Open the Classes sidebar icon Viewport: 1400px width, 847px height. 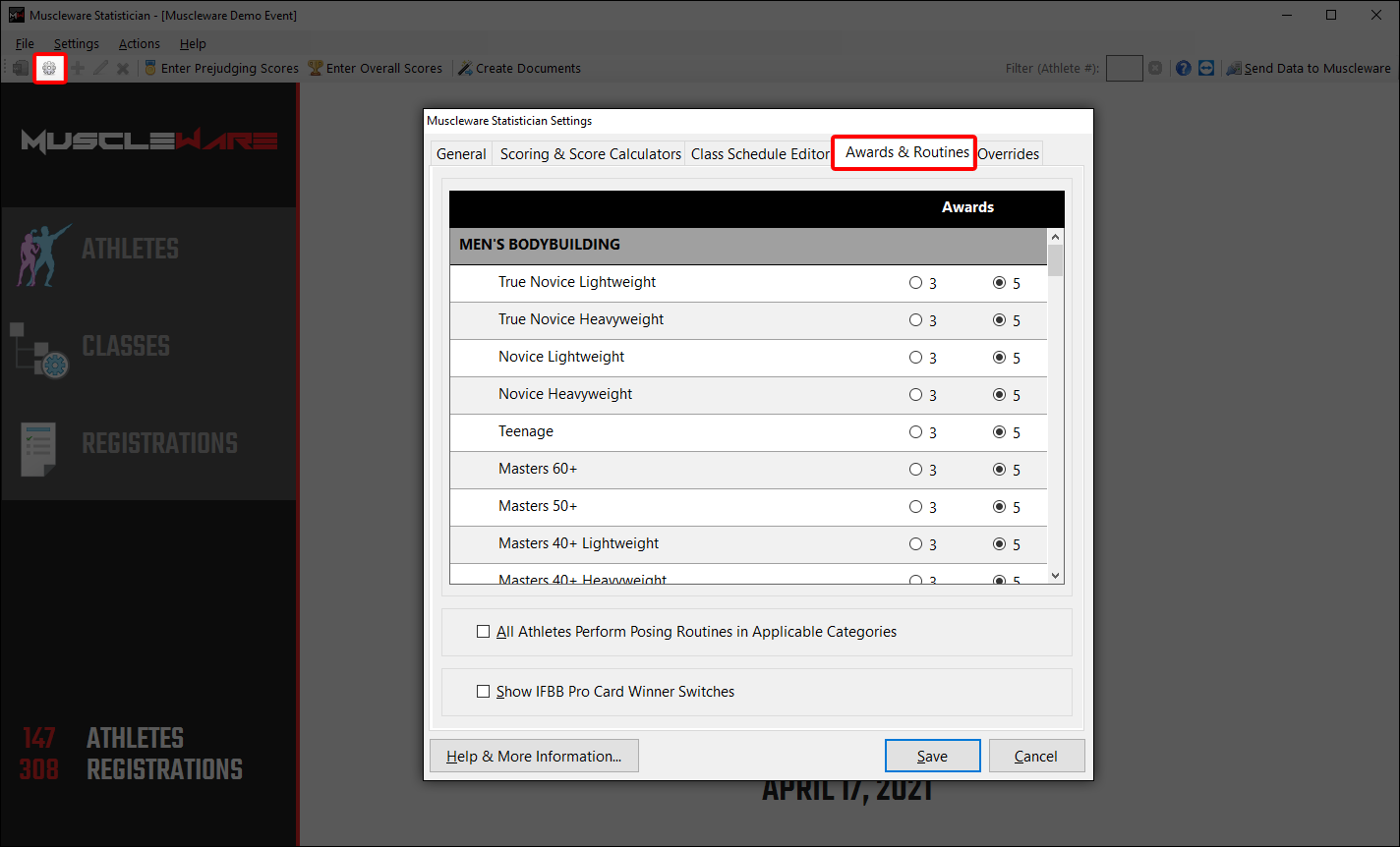40,349
